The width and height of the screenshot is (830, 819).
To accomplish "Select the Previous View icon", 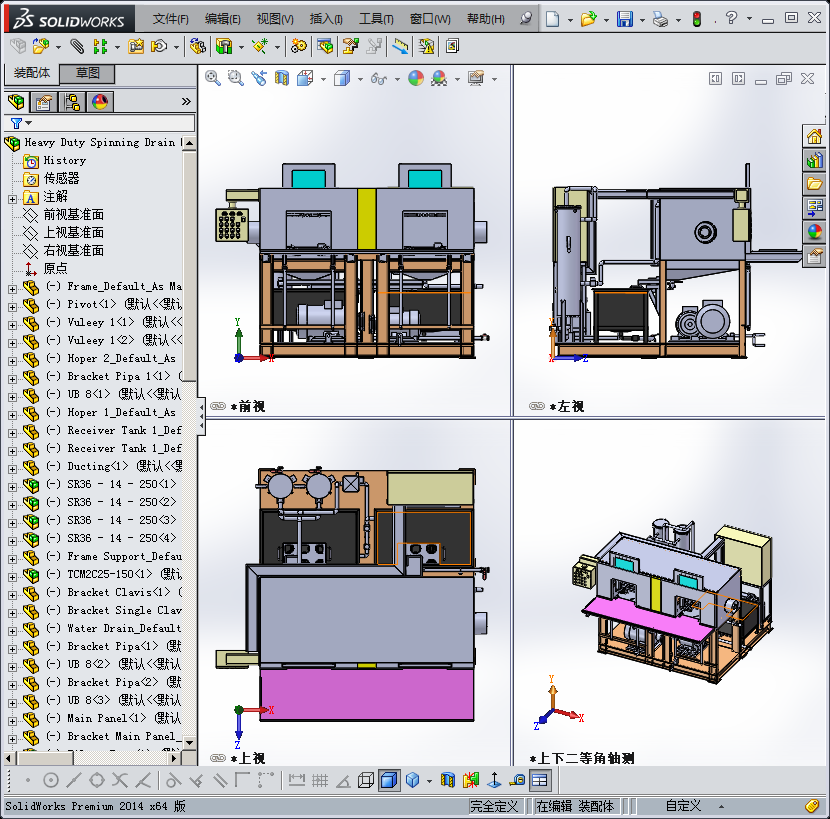I will tap(259, 78).
